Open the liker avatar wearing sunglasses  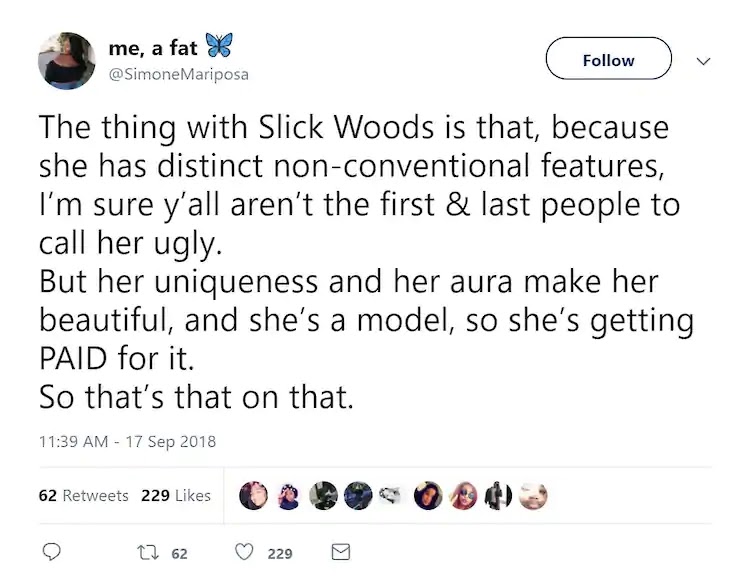coord(463,496)
